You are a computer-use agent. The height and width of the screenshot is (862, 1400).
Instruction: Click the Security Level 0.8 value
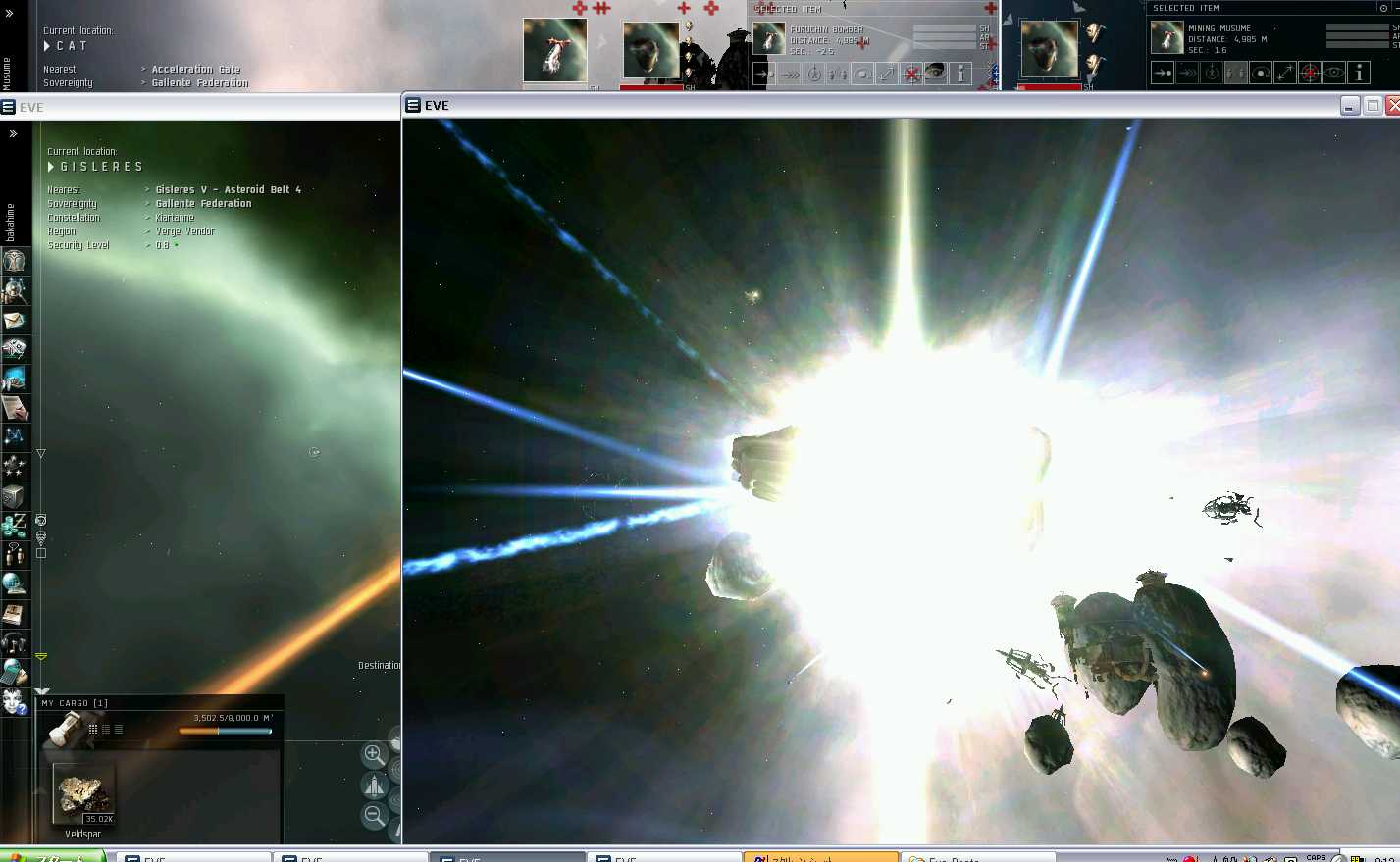pyautogui.click(x=162, y=245)
